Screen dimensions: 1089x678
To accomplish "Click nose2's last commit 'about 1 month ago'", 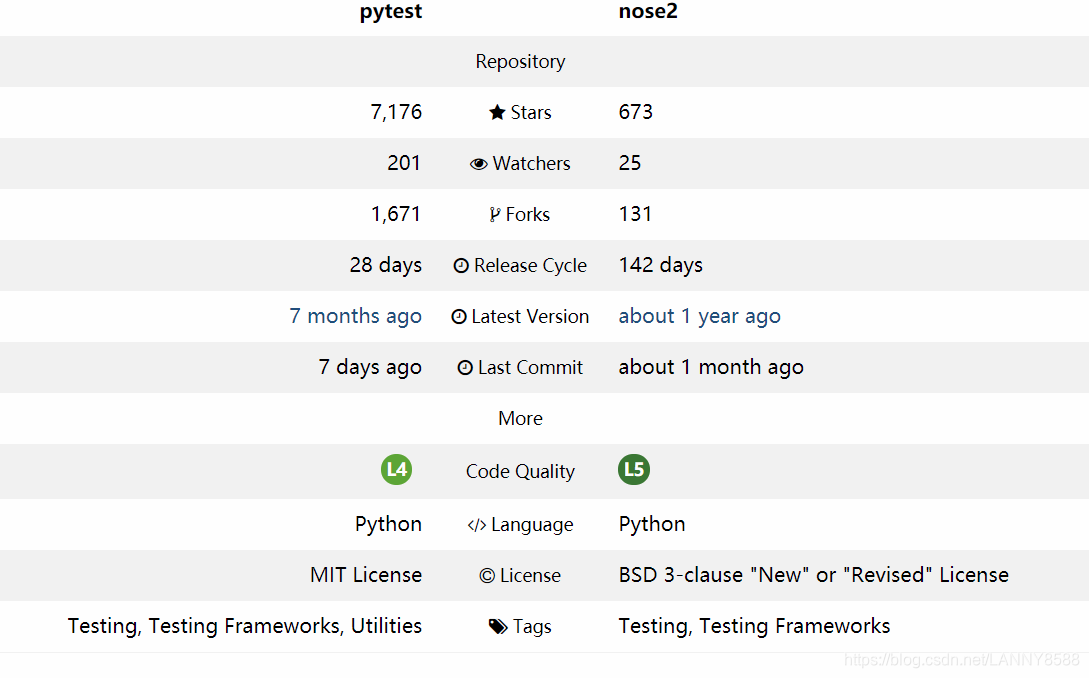I will point(711,367).
